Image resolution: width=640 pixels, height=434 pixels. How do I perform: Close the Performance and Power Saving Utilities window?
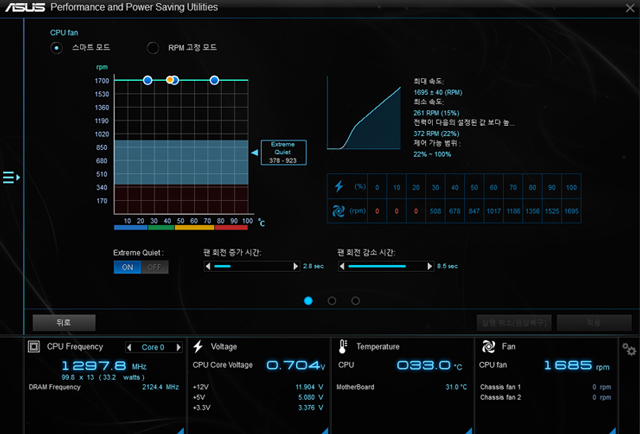point(630,8)
